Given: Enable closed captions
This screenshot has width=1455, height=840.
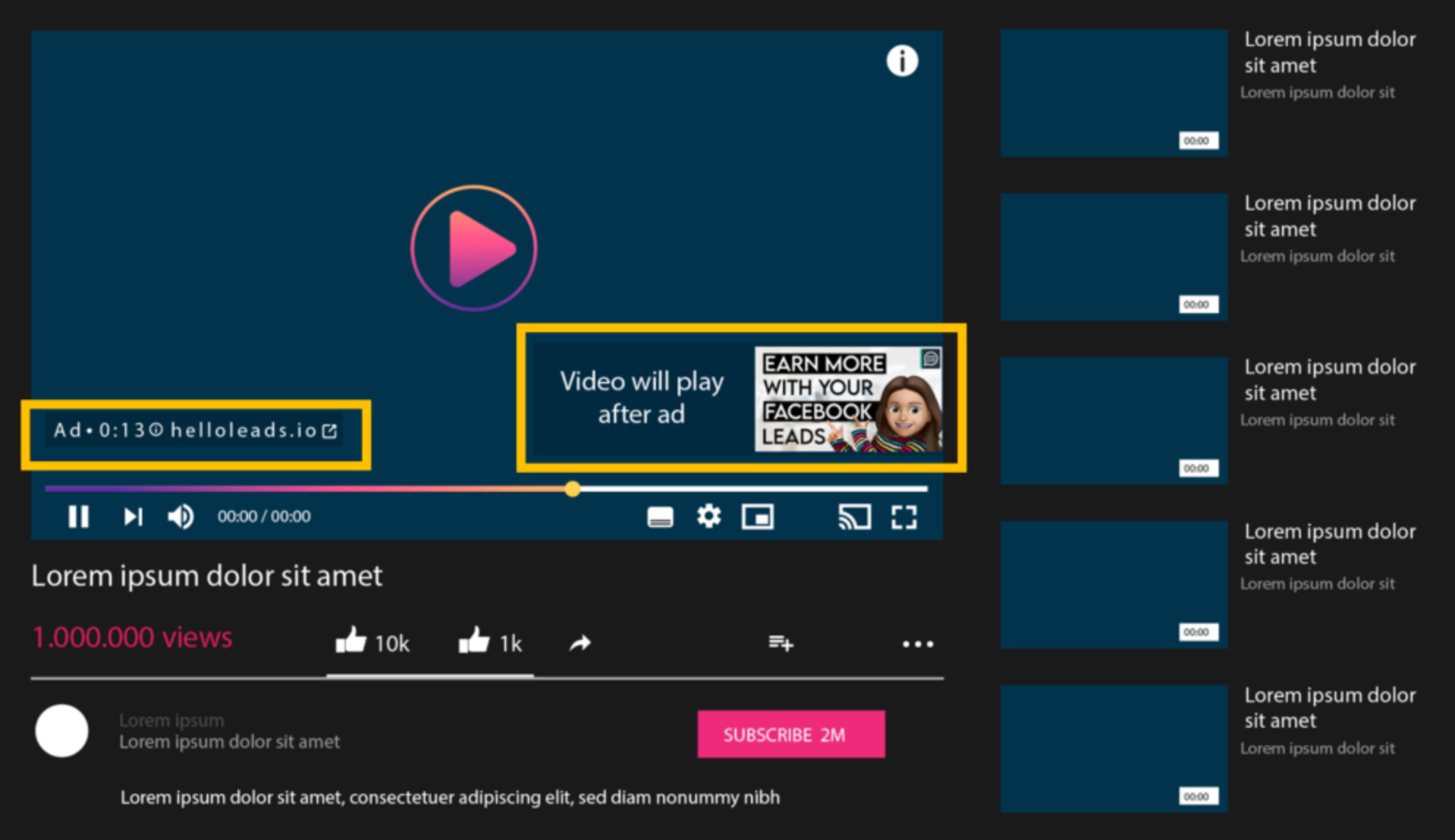Looking at the screenshot, I should click(x=660, y=517).
